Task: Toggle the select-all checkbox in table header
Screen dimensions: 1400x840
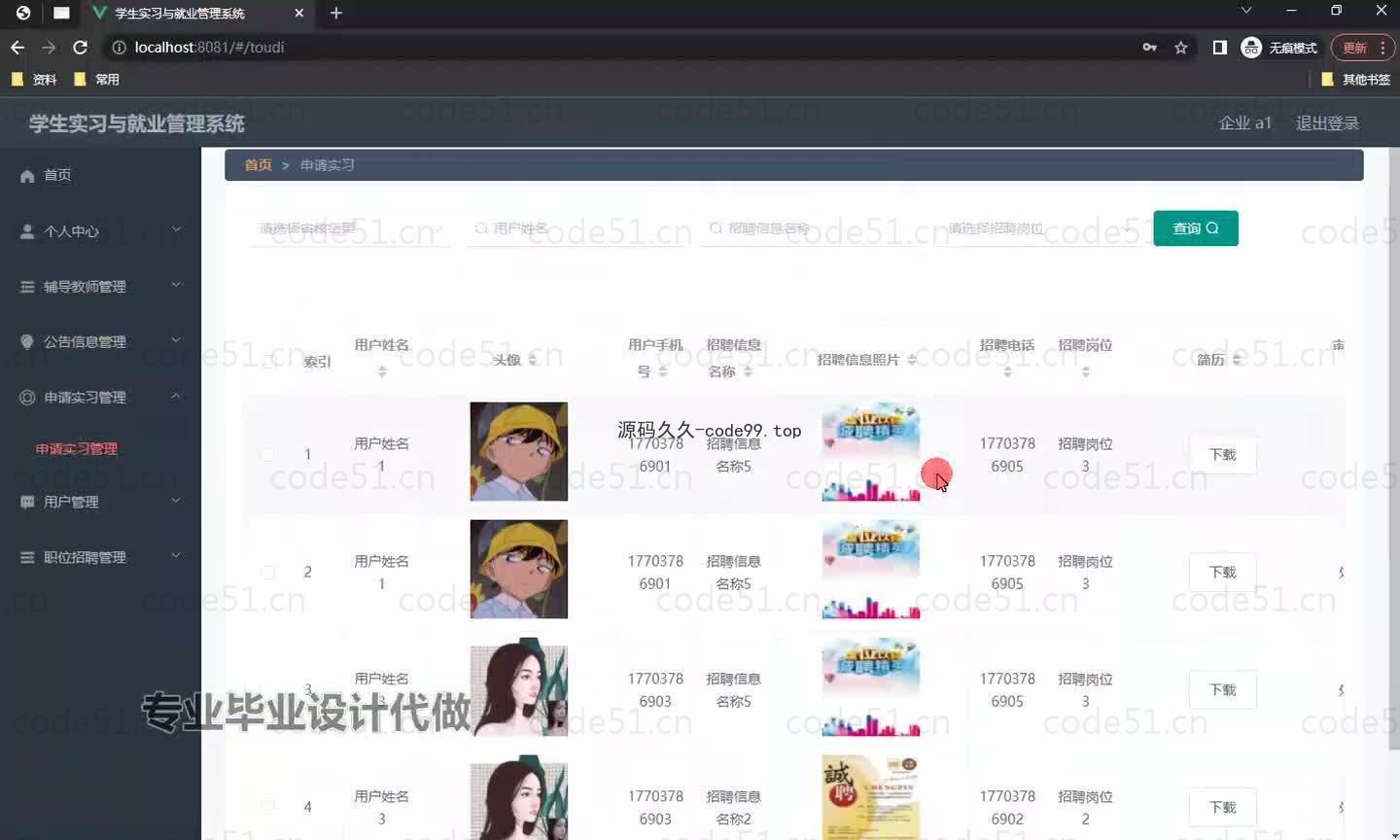Action: [268, 362]
